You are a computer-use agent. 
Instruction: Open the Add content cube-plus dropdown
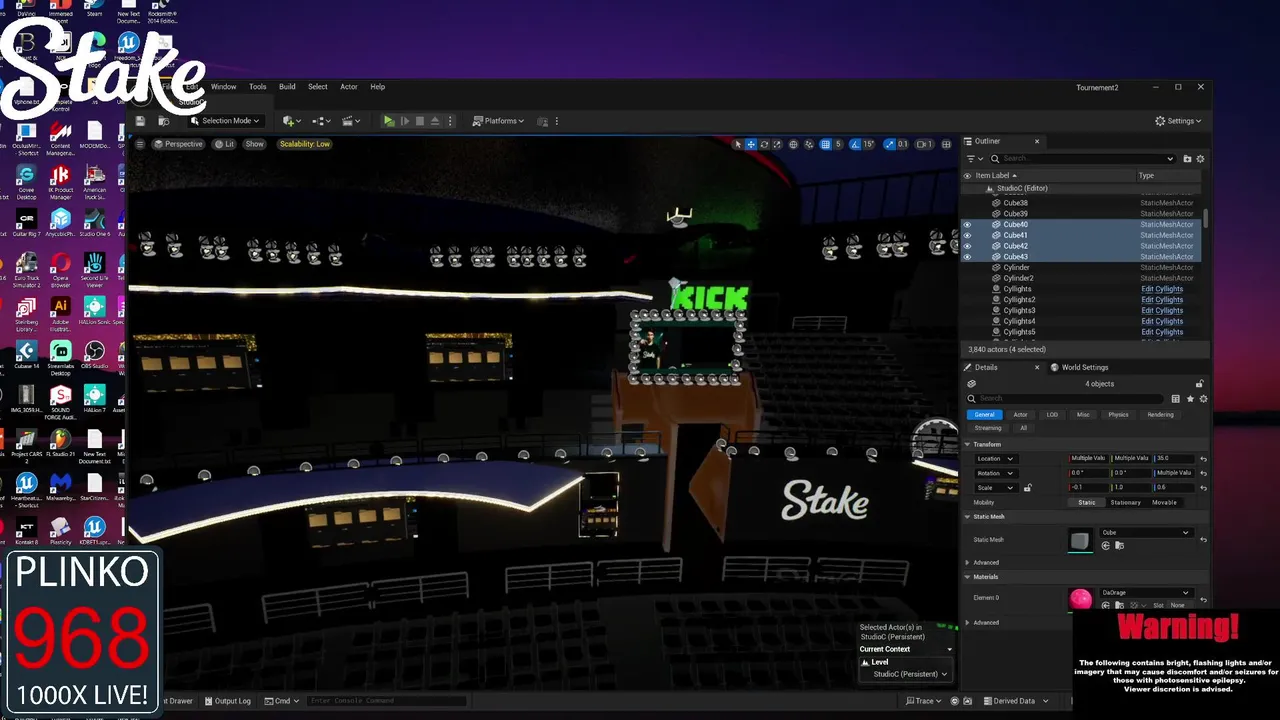pos(292,121)
